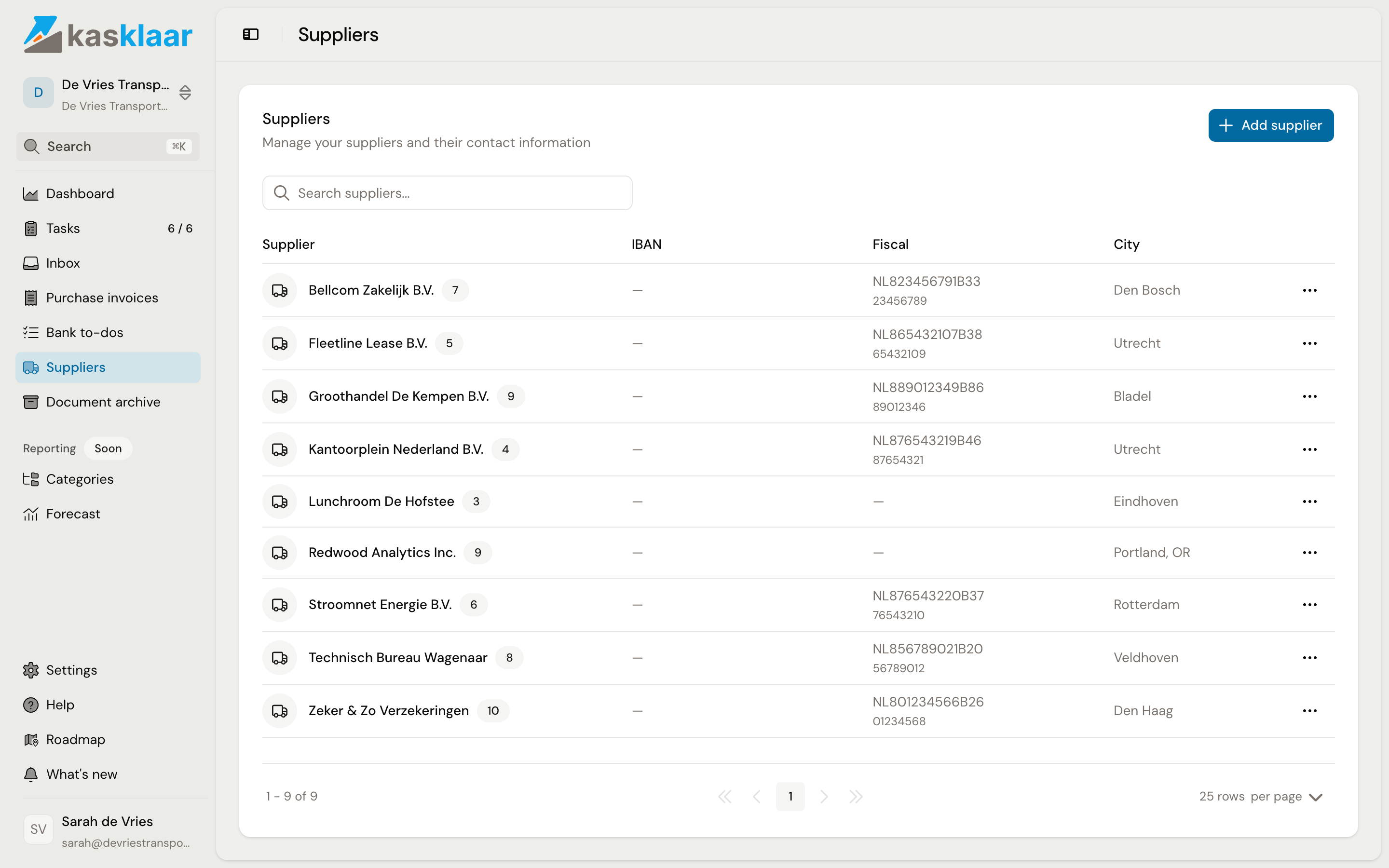Viewport: 1389px width, 868px height.
Task: Click the Bank to-dos checklist icon
Action: 30,332
